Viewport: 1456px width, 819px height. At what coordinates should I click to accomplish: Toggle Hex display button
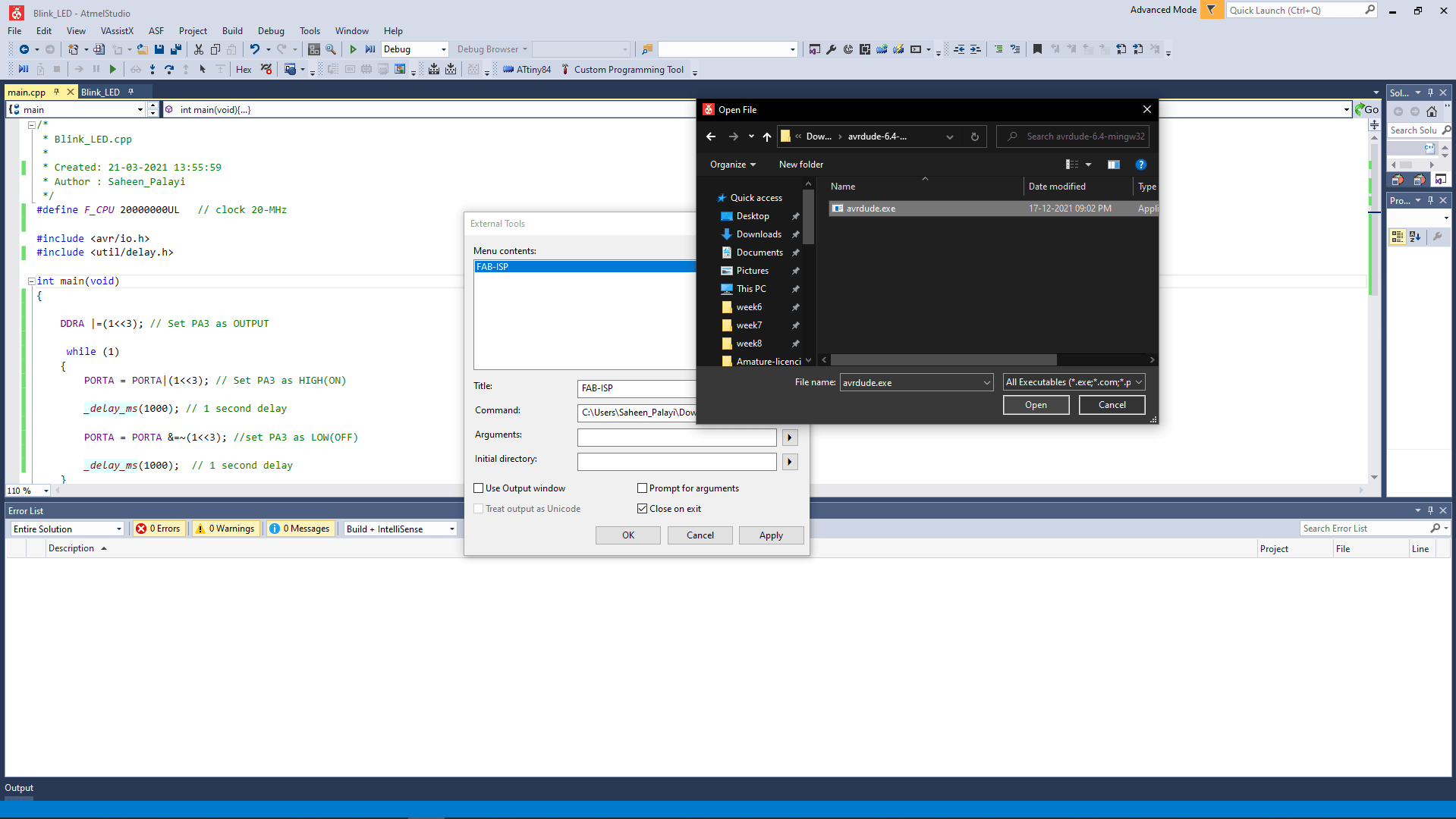click(244, 70)
